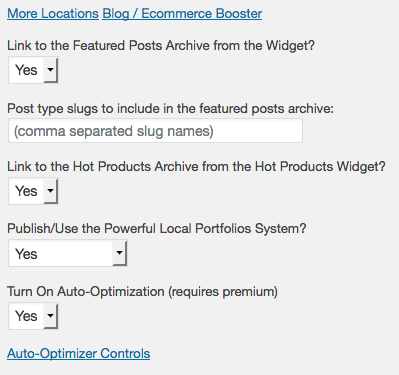Expand the Featured Posts Archive Yes dropdown
The width and height of the screenshot is (399, 375).
click(x=33, y=70)
